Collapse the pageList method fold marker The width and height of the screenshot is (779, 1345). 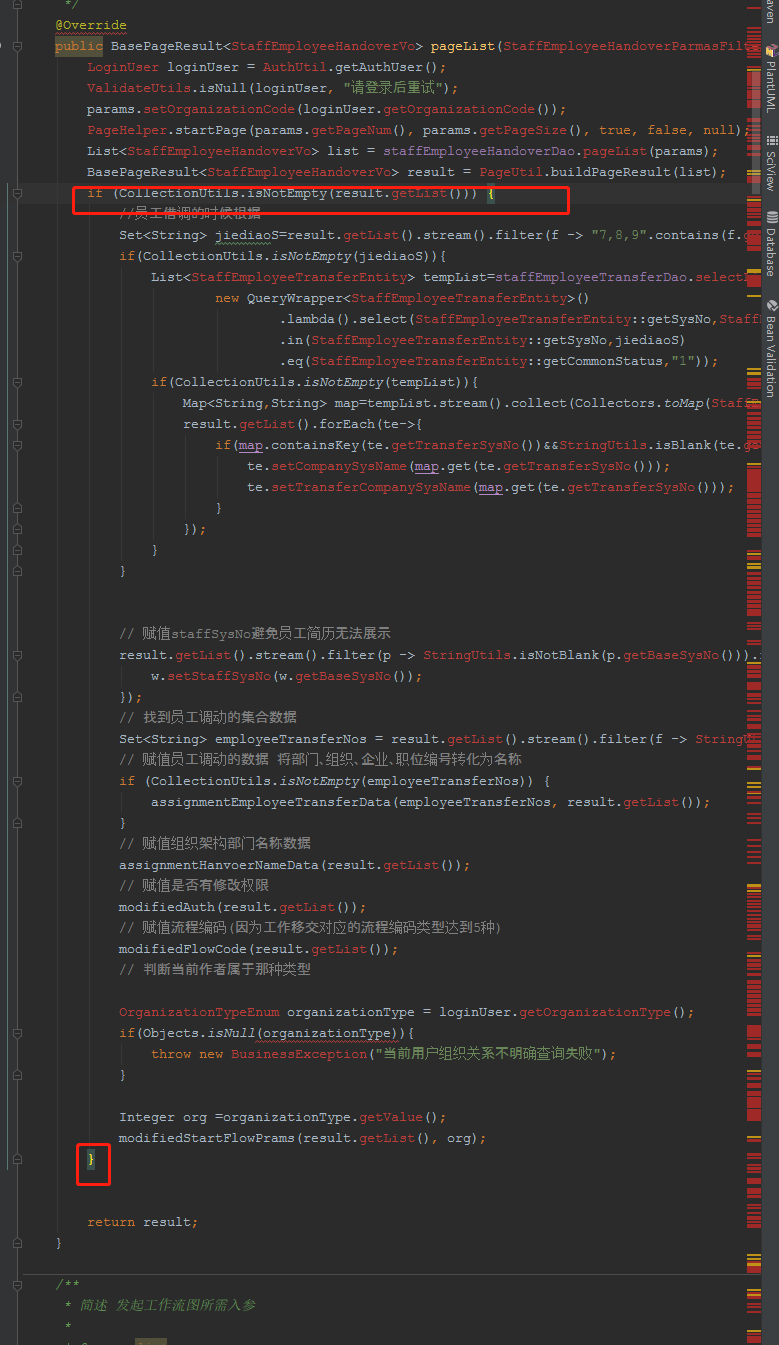17,46
